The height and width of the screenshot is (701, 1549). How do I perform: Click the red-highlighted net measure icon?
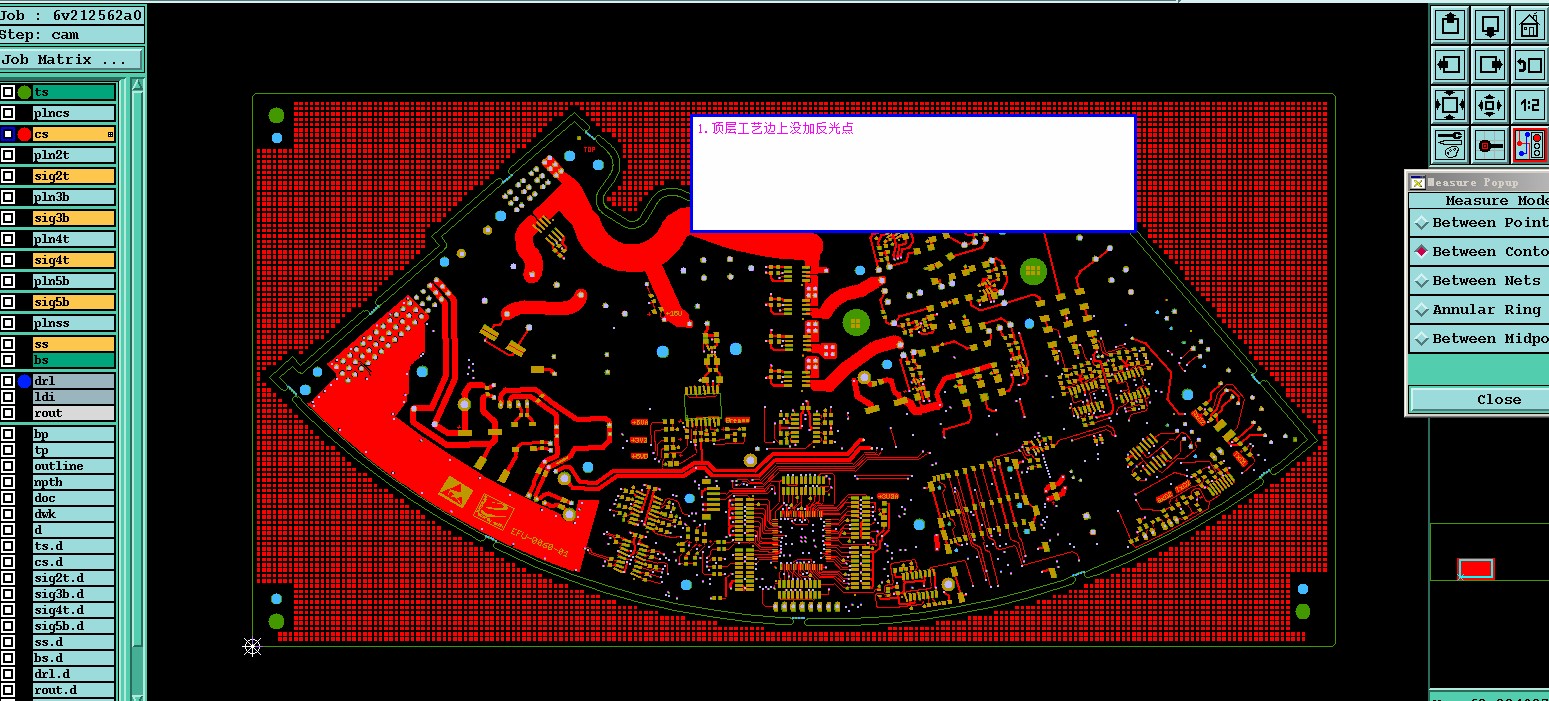(1530, 144)
